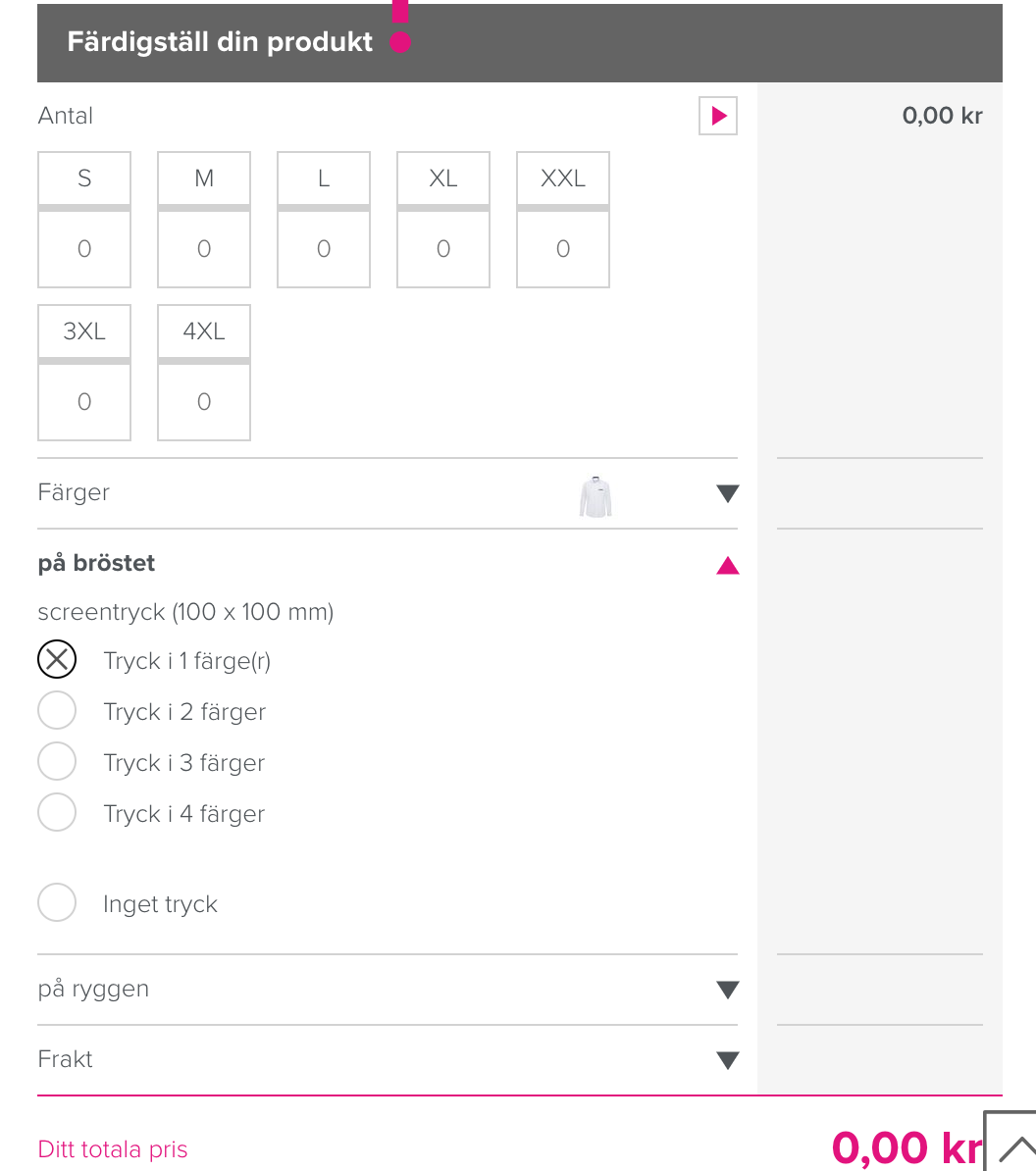Viewport: 1036px width, 1171px height.
Task: Select the Inget tryck option
Action: click(57, 903)
